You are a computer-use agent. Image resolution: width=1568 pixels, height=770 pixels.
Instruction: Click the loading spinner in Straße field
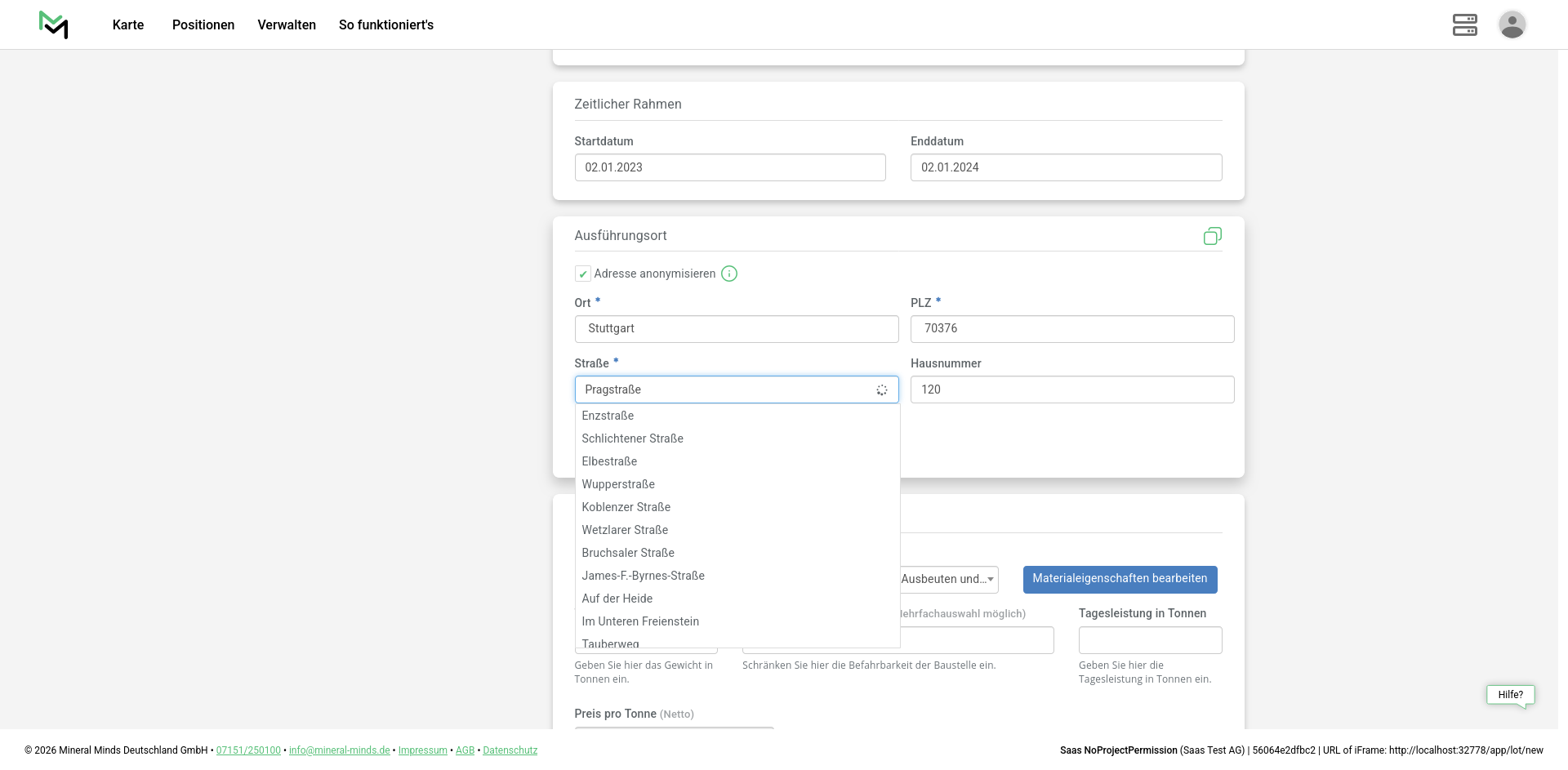[x=882, y=390]
